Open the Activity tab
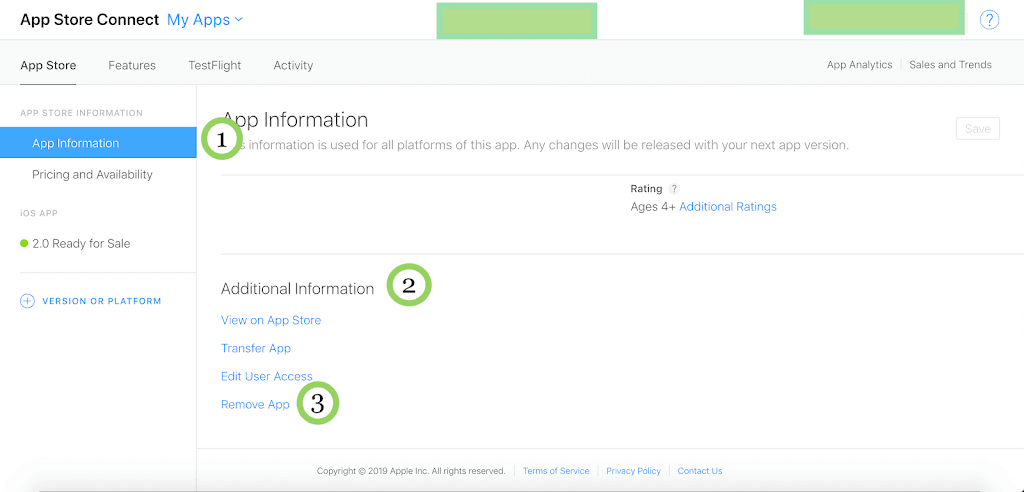 [293, 65]
